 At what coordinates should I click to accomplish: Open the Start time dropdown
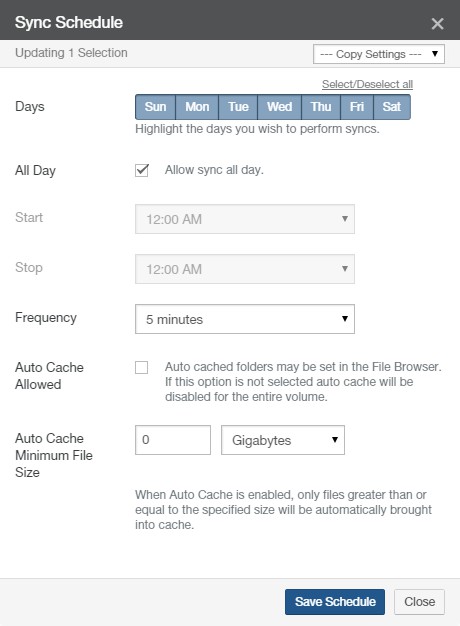pyautogui.click(x=245, y=219)
